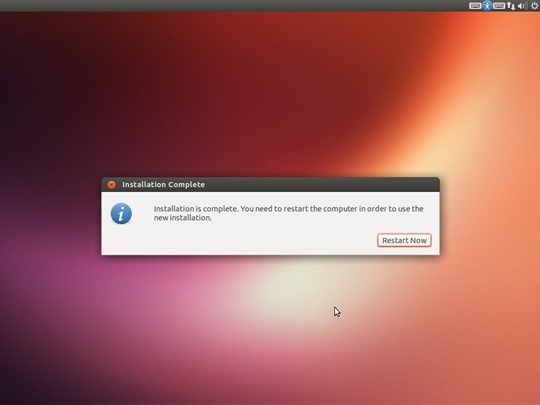Open the accessibility indicator in the top panel
The height and width of the screenshot is (405, 540).
pos(487,6)
